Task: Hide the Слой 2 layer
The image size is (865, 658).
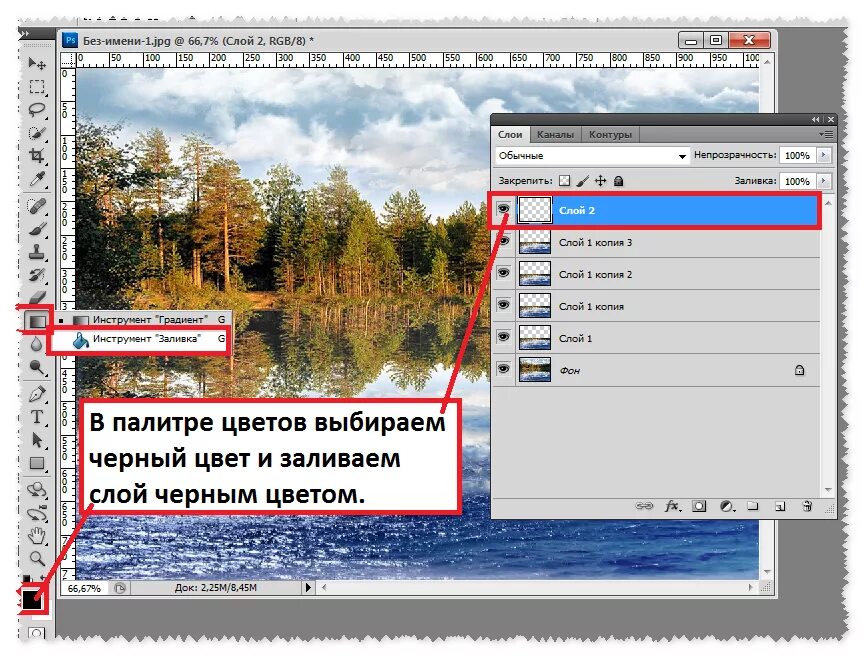Action: 503,210
